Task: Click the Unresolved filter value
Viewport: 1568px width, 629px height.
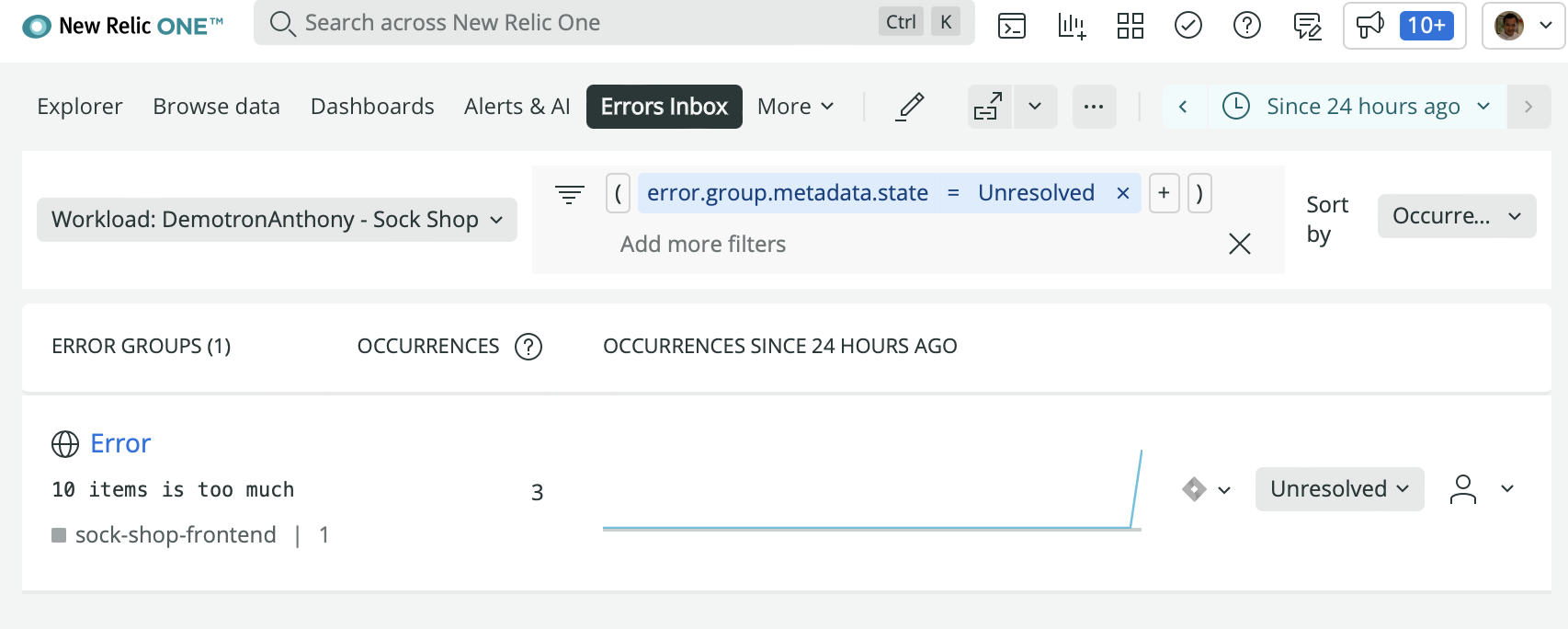Action: [1036, 193]
